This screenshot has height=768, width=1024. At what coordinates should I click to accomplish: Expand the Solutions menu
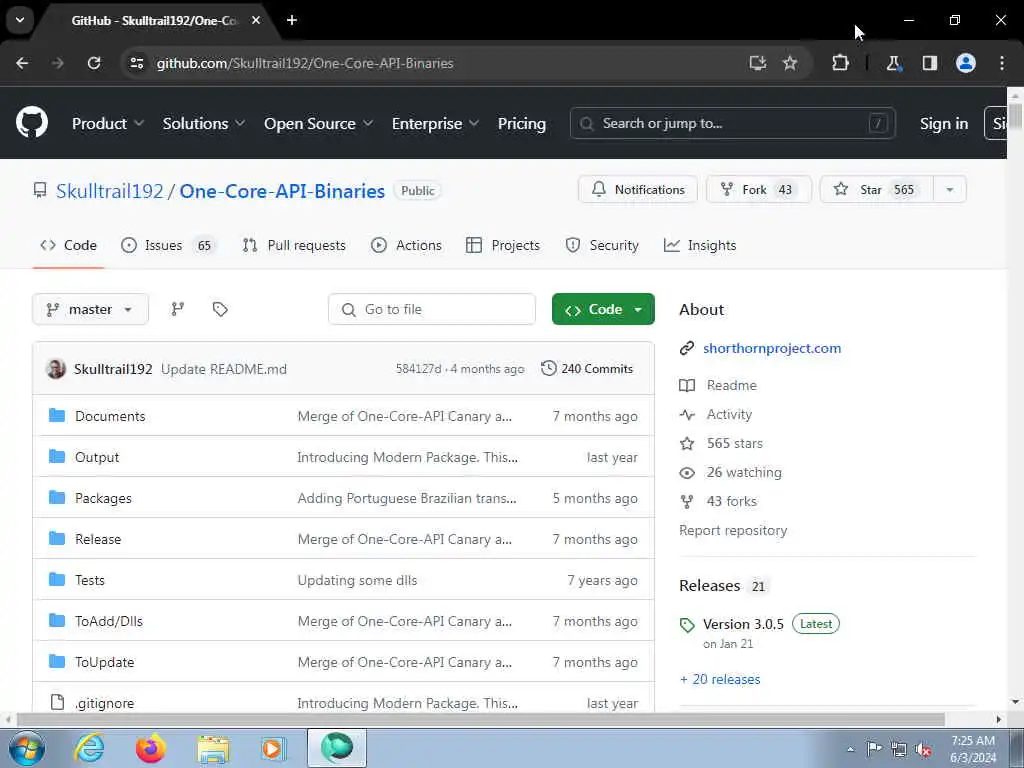click(x=204, y=123)
